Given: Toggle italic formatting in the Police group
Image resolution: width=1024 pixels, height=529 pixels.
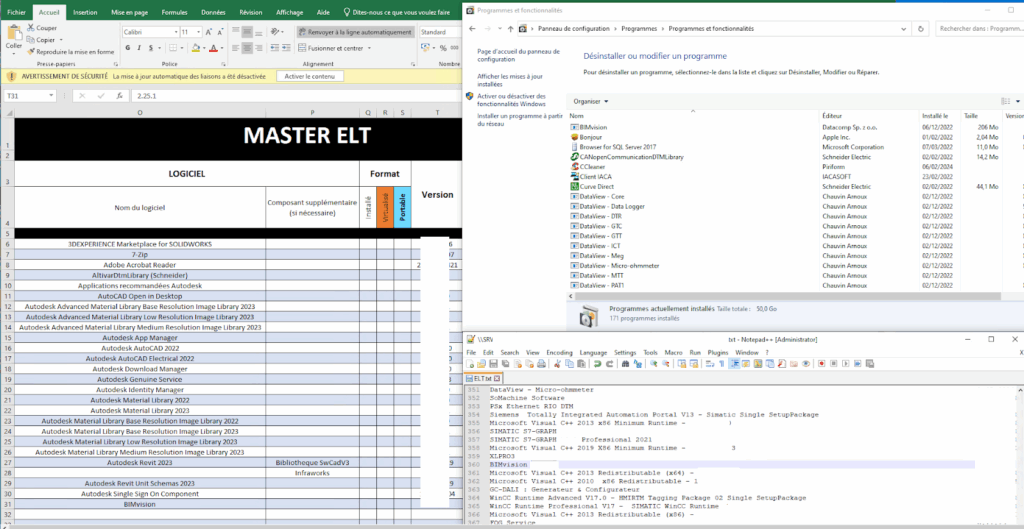Looking at the screenshot, I should pyautogui.click(x=139, y=48).
